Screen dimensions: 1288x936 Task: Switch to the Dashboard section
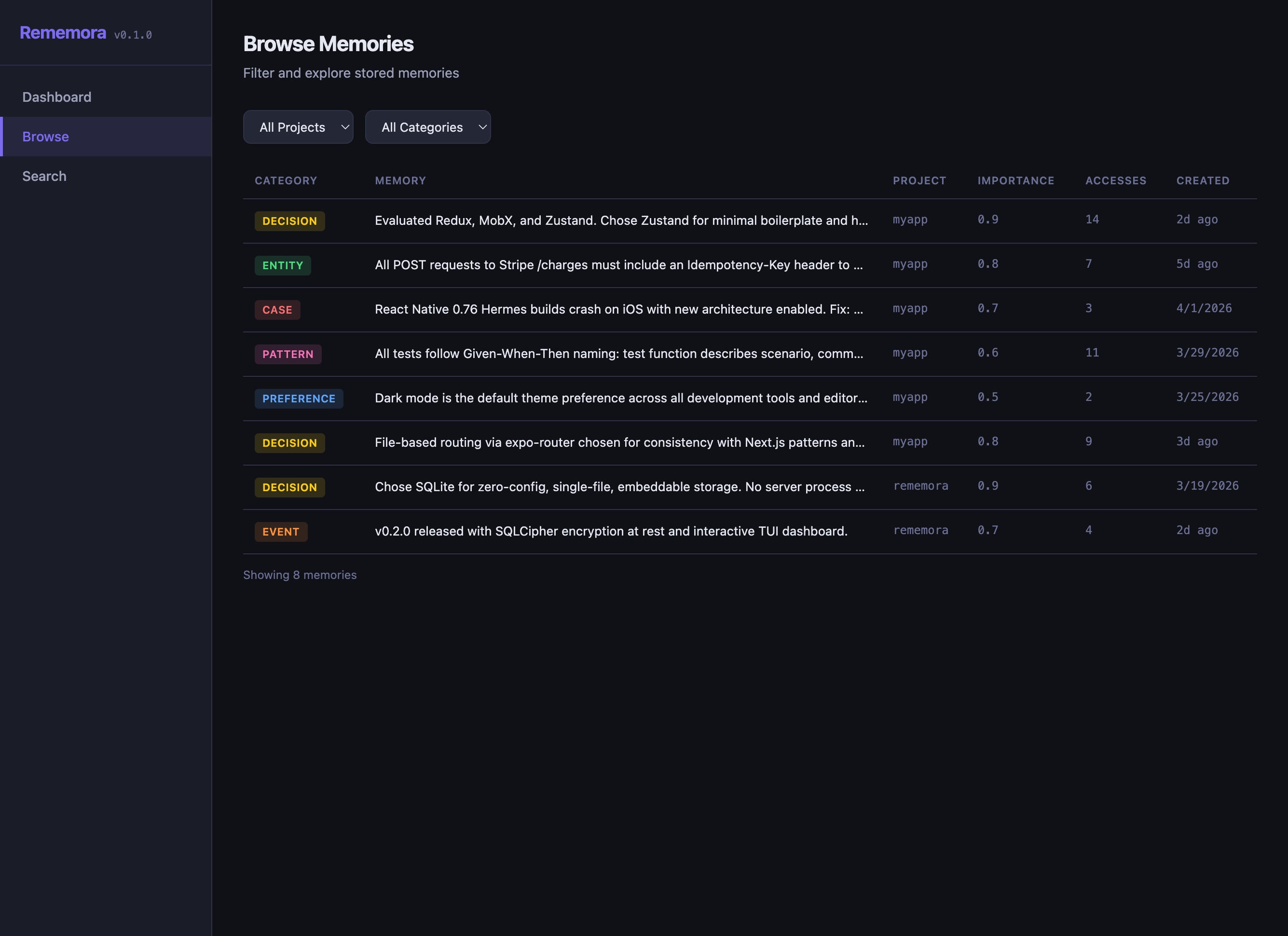tap(56, 96)
